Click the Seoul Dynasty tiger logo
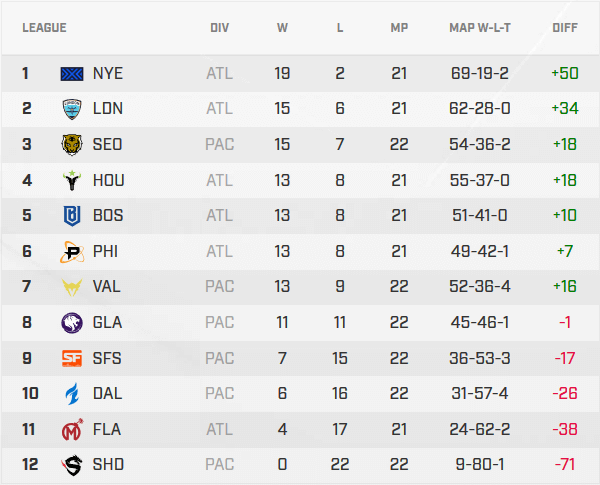 pos(73,144)
